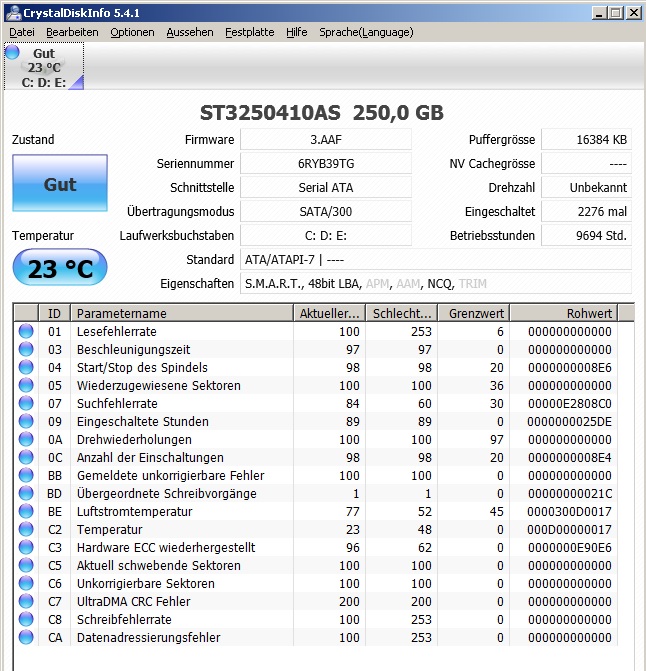Select raw value 0000000025DE
The image size is (646, 671).
point(569,422)
